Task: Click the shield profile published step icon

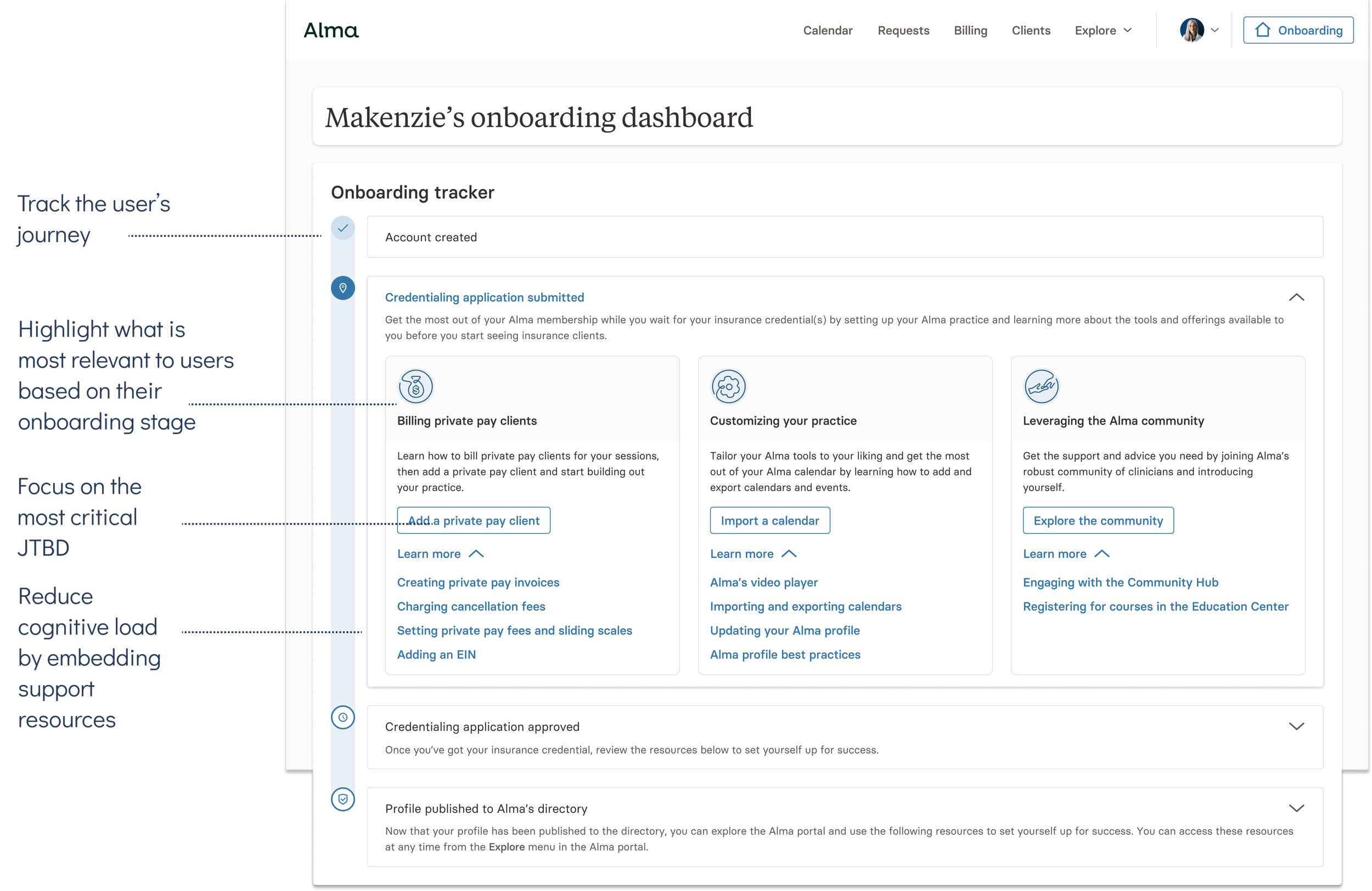Action: point(342,799)
